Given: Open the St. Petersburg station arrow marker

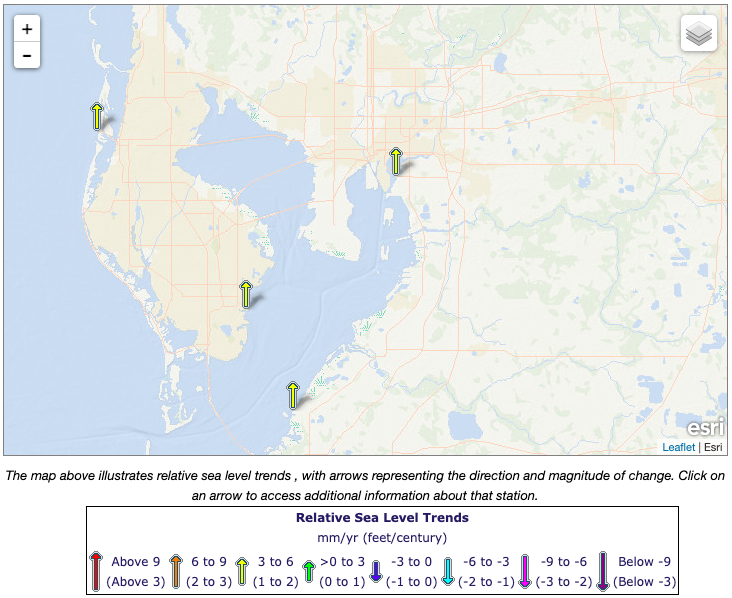Looking at the screenshot, I should tap(246, 294).
